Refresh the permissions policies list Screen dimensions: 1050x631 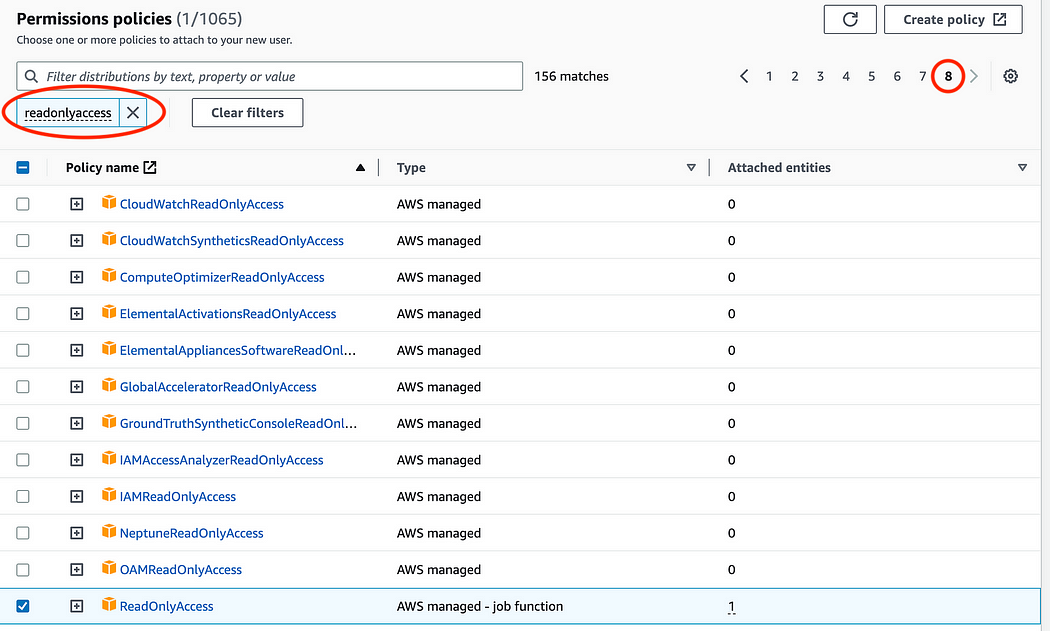point(850,19)
